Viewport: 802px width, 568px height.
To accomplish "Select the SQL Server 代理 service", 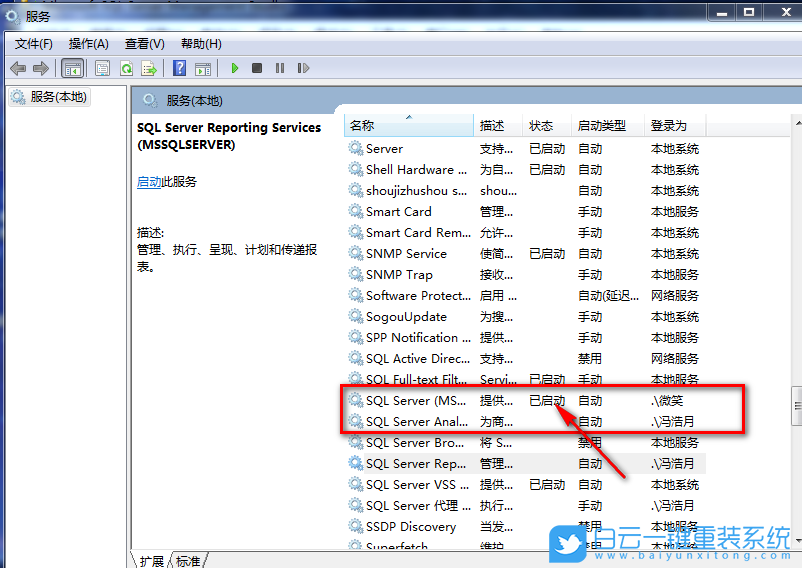I will coord(525,505).
